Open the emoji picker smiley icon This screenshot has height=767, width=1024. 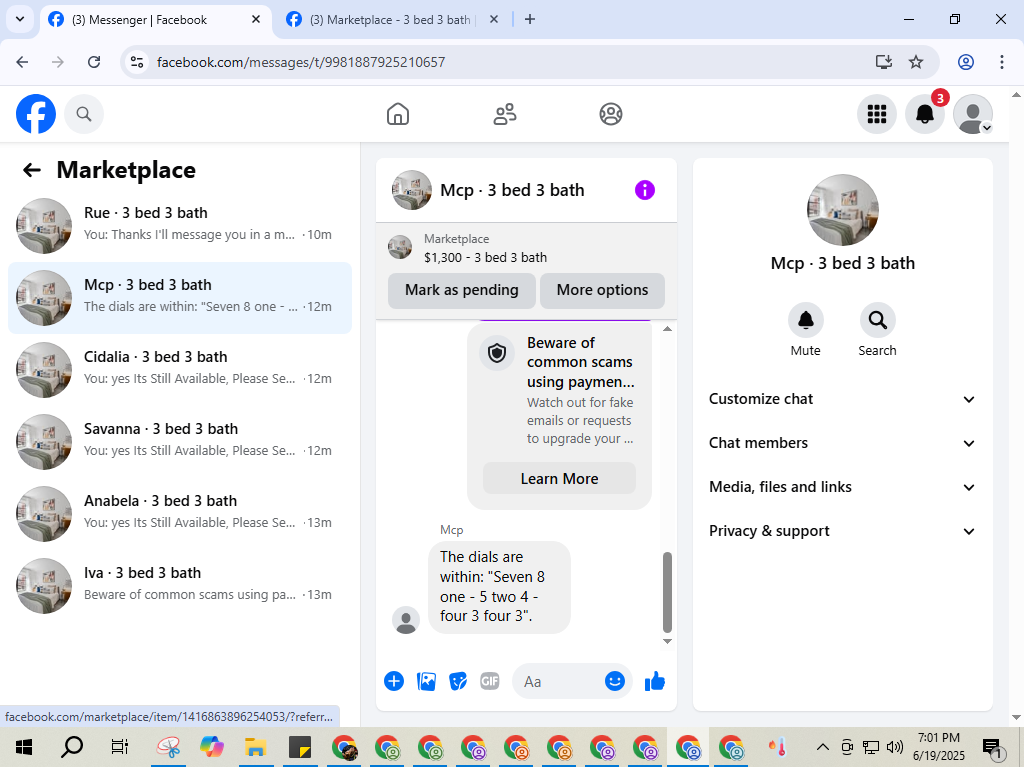(x=615, y=681)
